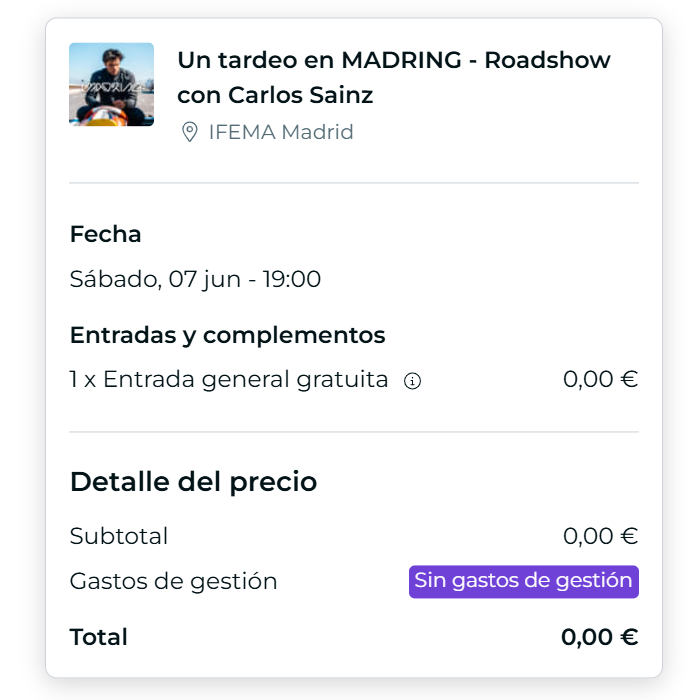Click the location pin icon near IFEMA Madrid
Screen dimensions: 698x700
coord(190,132)
